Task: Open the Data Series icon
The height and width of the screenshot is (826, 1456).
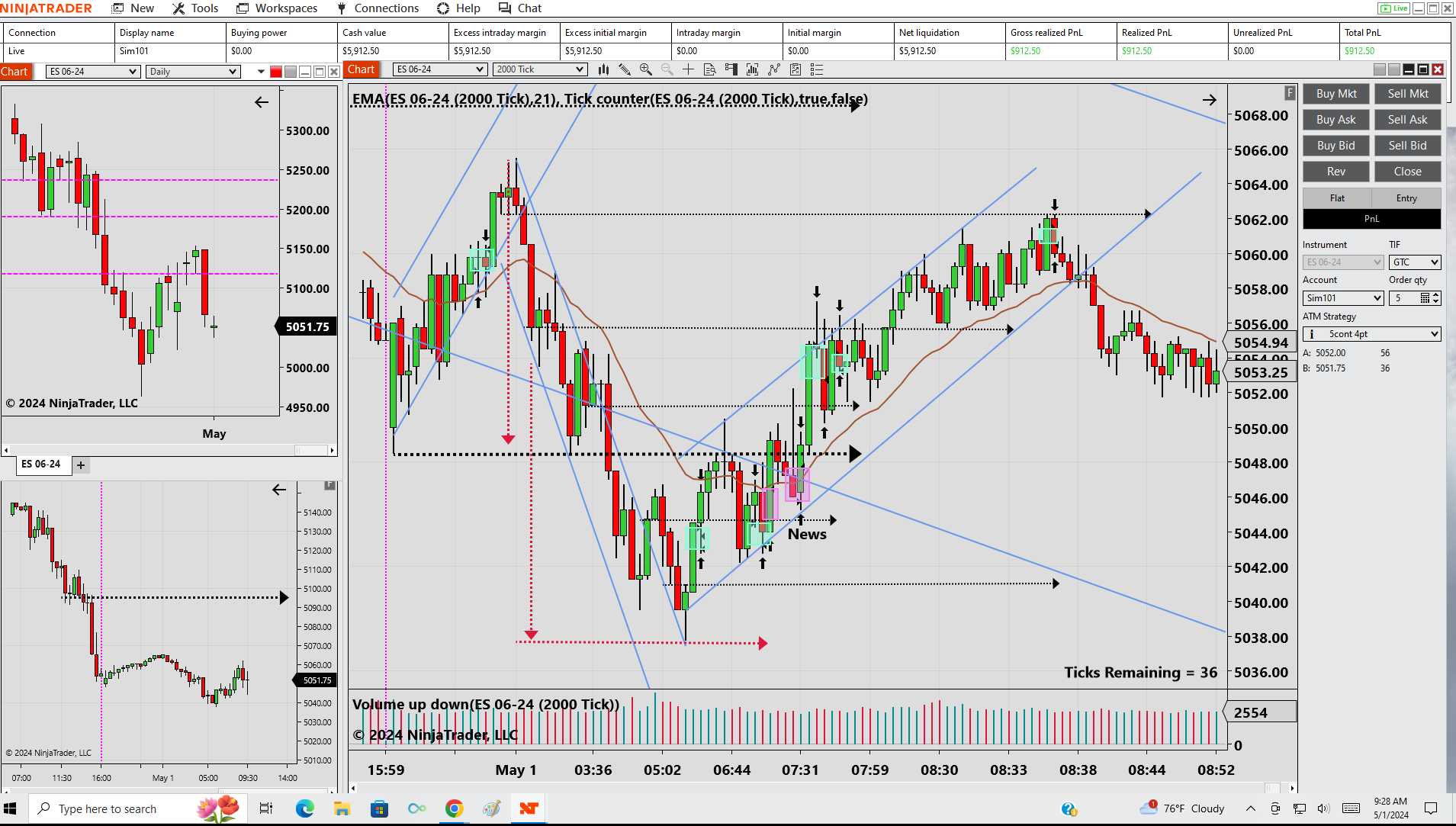Action: tap(753, 69)
